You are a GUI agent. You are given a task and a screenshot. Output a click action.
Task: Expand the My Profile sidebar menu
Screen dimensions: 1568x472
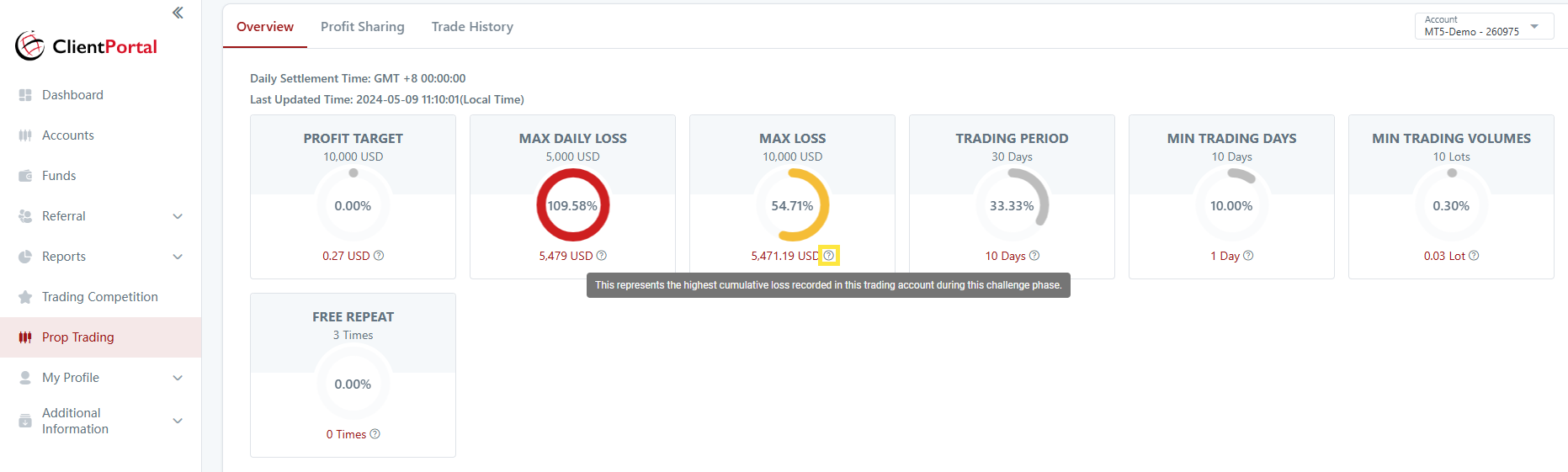pyautogui.click(x=178, y=378)
